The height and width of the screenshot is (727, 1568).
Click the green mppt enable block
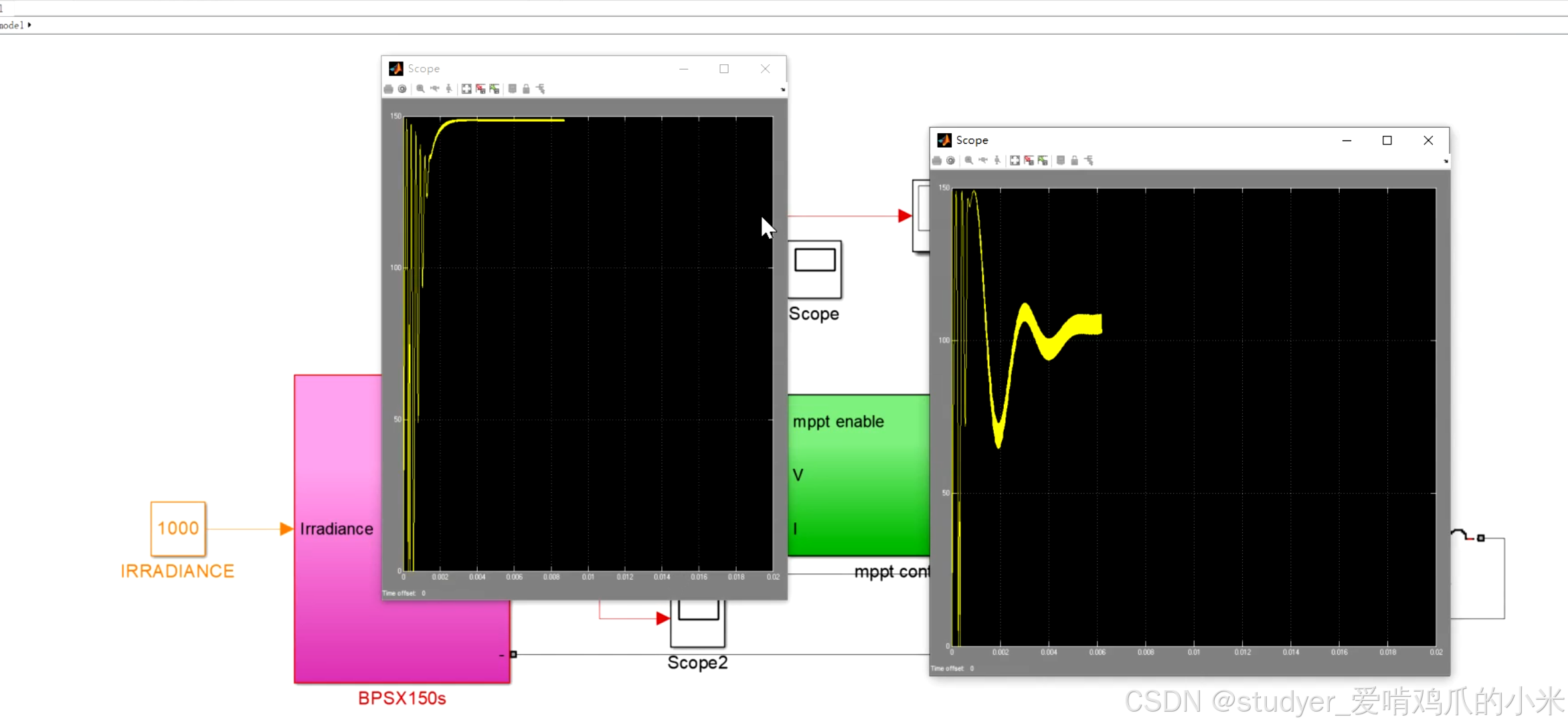[858, 475]
